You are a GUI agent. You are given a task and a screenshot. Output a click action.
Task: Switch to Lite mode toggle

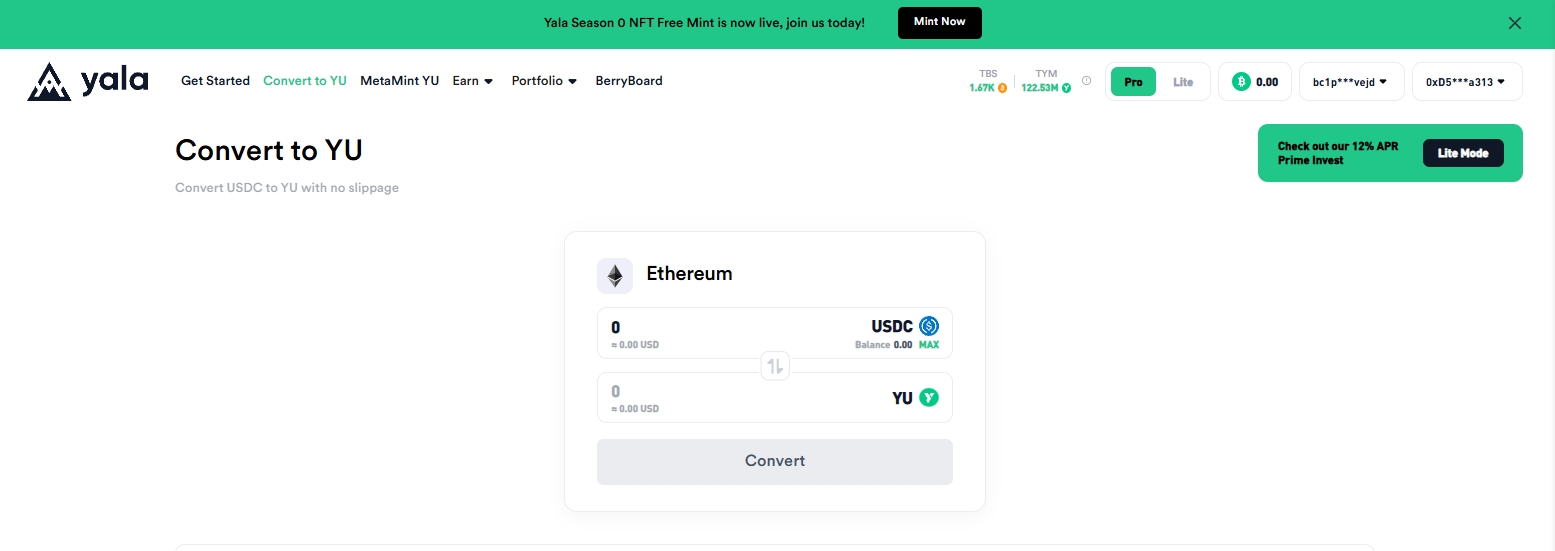pos(1183,82)
